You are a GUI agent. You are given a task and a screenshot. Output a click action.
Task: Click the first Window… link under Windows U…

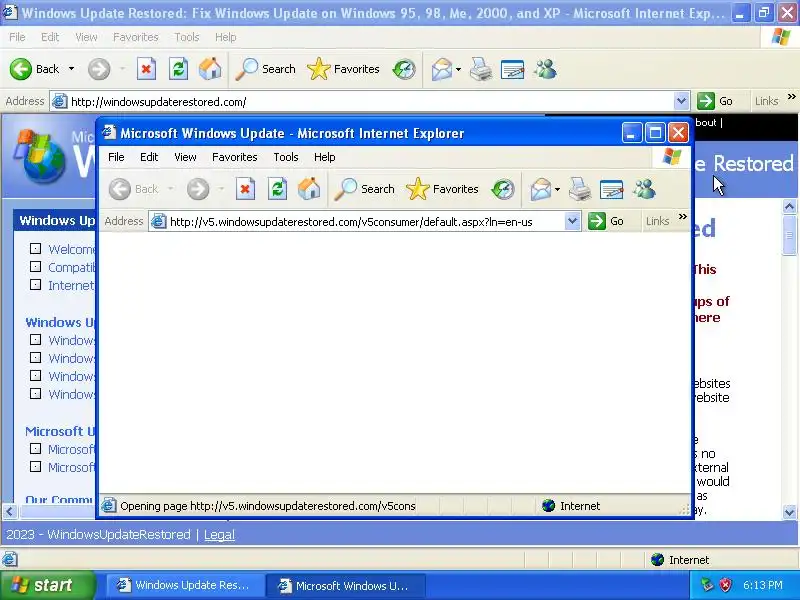tap(71, 340)
